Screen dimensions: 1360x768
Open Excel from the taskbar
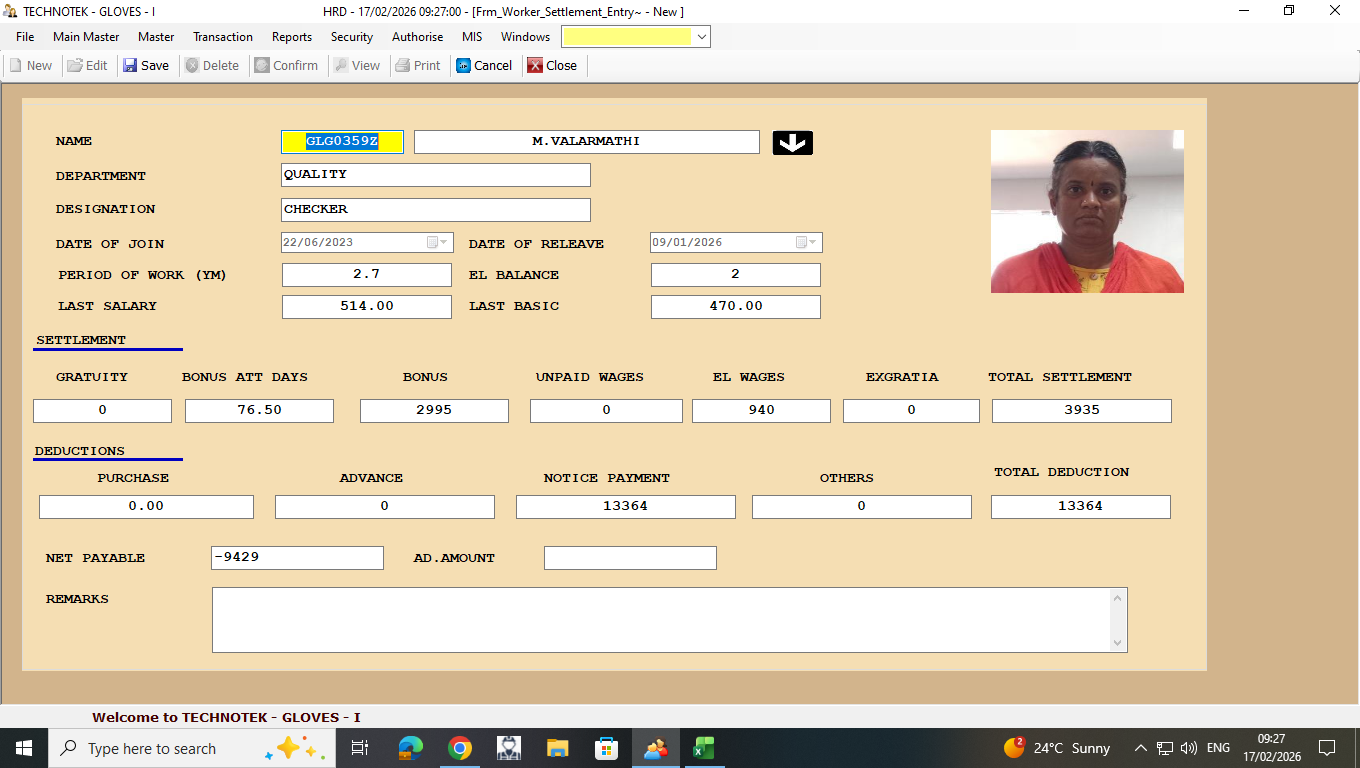point(703,748)
